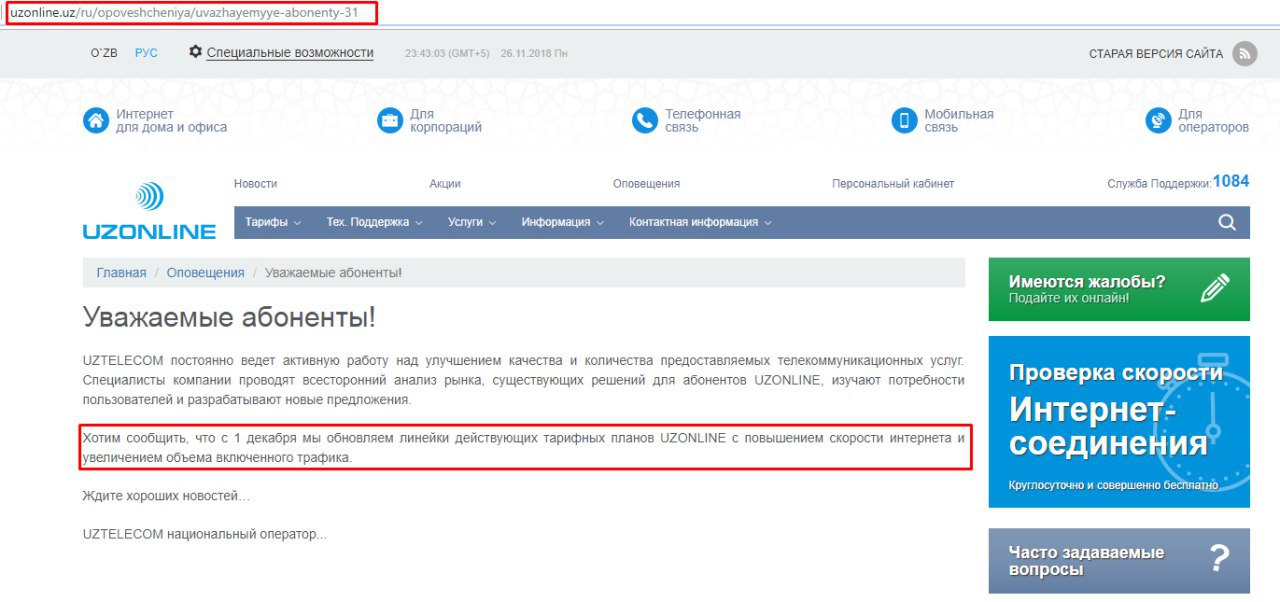Expand the Услуги dropdown menu
The width and height of the screenshot is (1280, 602).
[472, 222]
